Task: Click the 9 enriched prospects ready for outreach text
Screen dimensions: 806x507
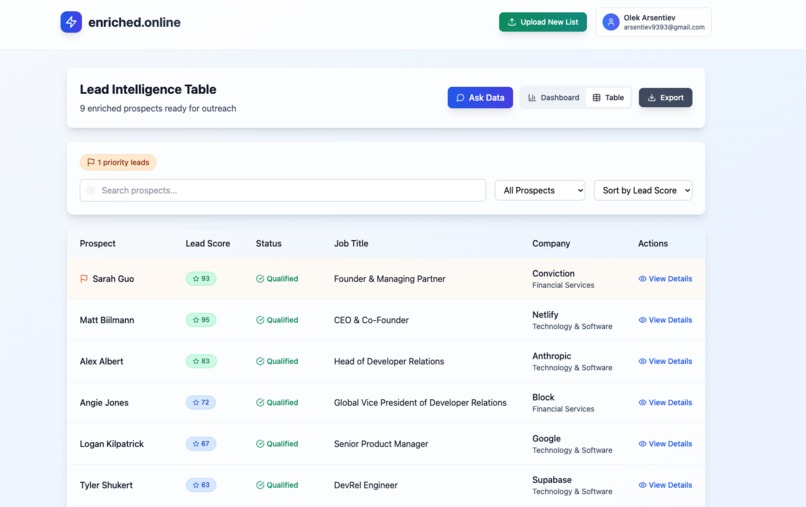Action: pos(158,108)
